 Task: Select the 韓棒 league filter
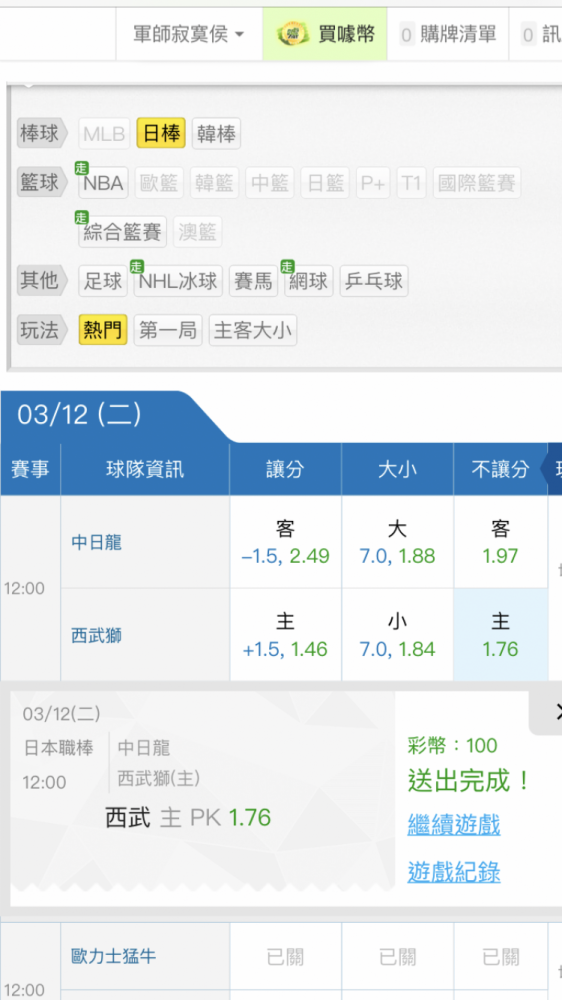pyautogui.click(x=216, y=134)
